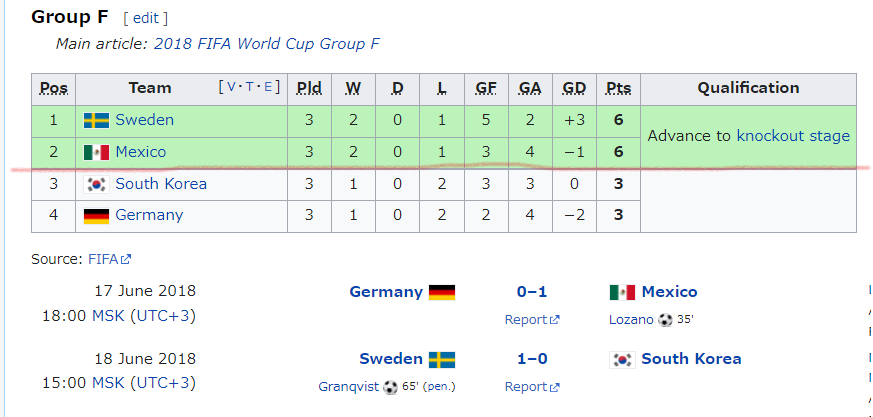Click Germany flag in the 17 June match

pyautogui.click(x=442, y=292)
